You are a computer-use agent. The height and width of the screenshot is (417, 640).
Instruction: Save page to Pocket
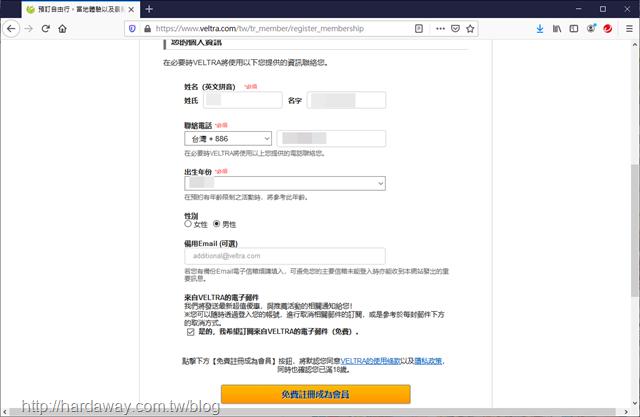pos(456,29)
